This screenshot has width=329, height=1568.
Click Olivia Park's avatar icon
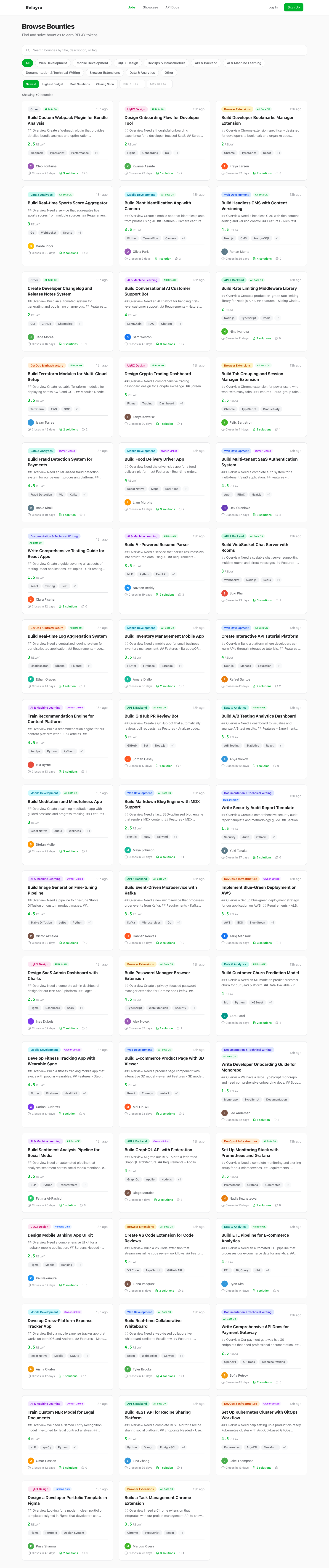coord(128,251)
